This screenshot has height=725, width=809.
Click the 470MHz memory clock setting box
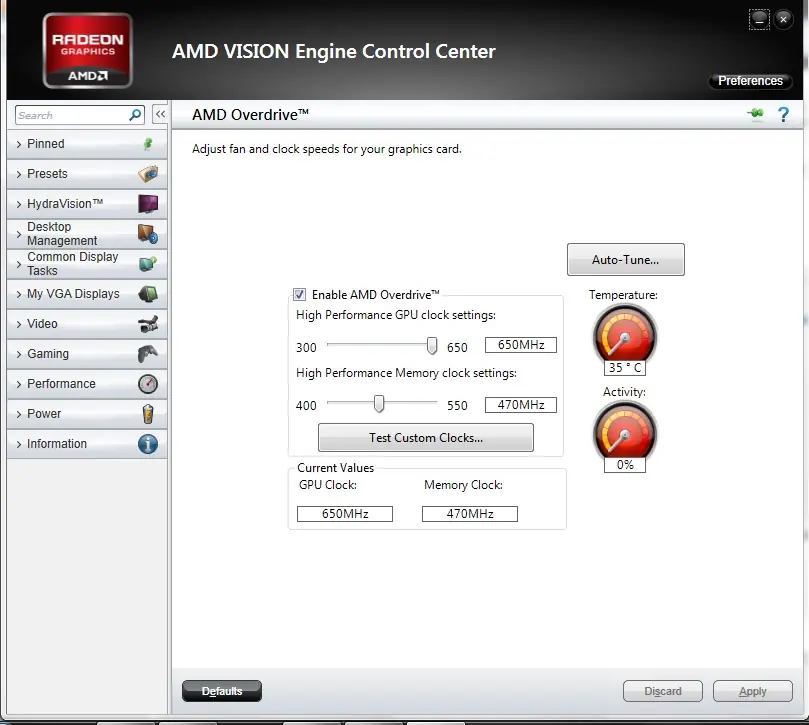pyautogui.click(x=521, y=405)
